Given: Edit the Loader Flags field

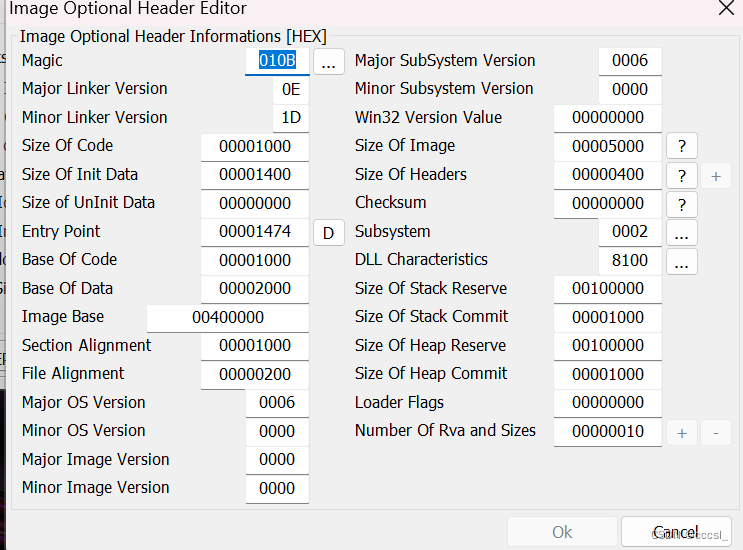Looking at the screenshot, I should [608, 403].
